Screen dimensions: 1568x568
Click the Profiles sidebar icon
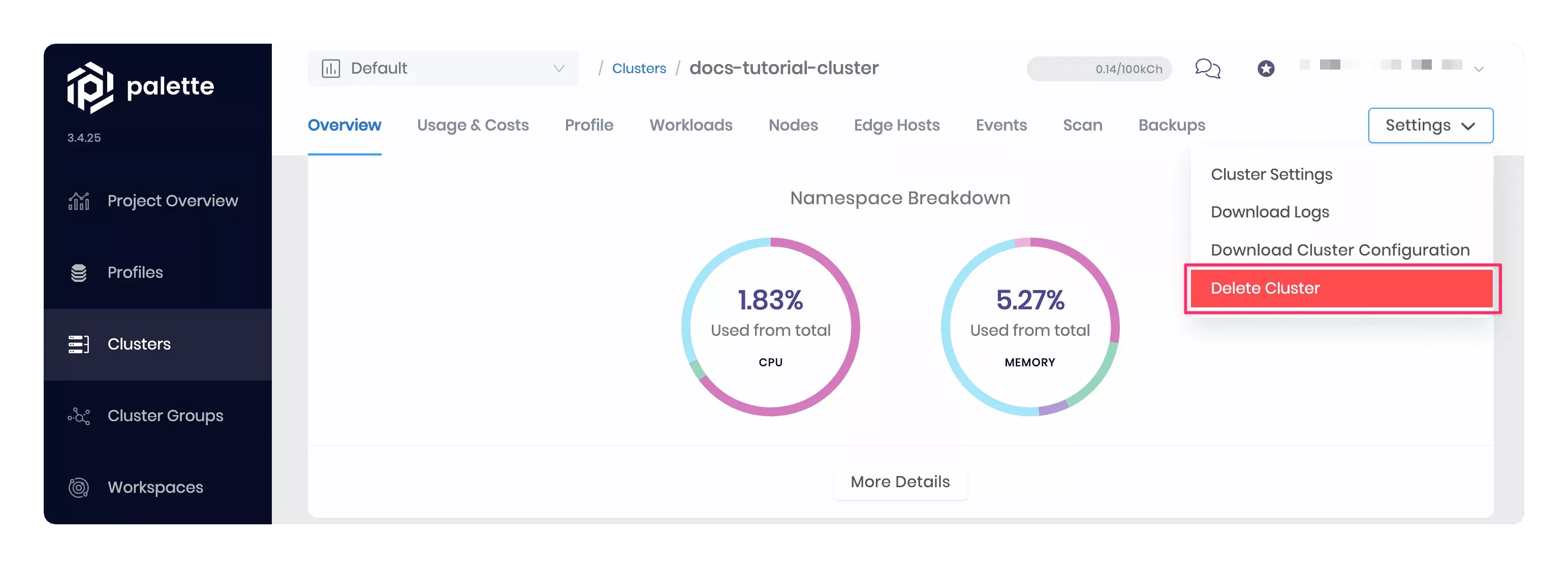pos(79,273)
